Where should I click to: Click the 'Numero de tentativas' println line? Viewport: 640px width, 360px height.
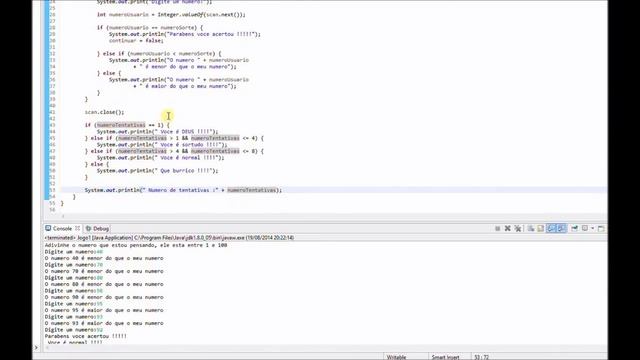click(183, 190)
